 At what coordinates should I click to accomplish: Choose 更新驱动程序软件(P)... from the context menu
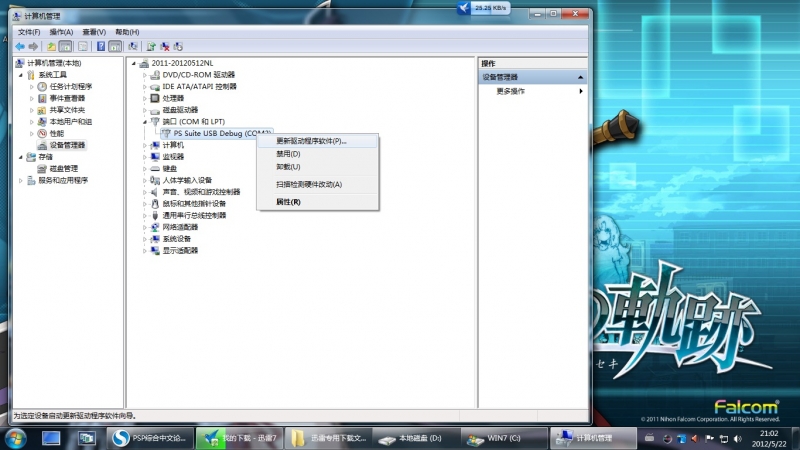(x=318, y=141)
